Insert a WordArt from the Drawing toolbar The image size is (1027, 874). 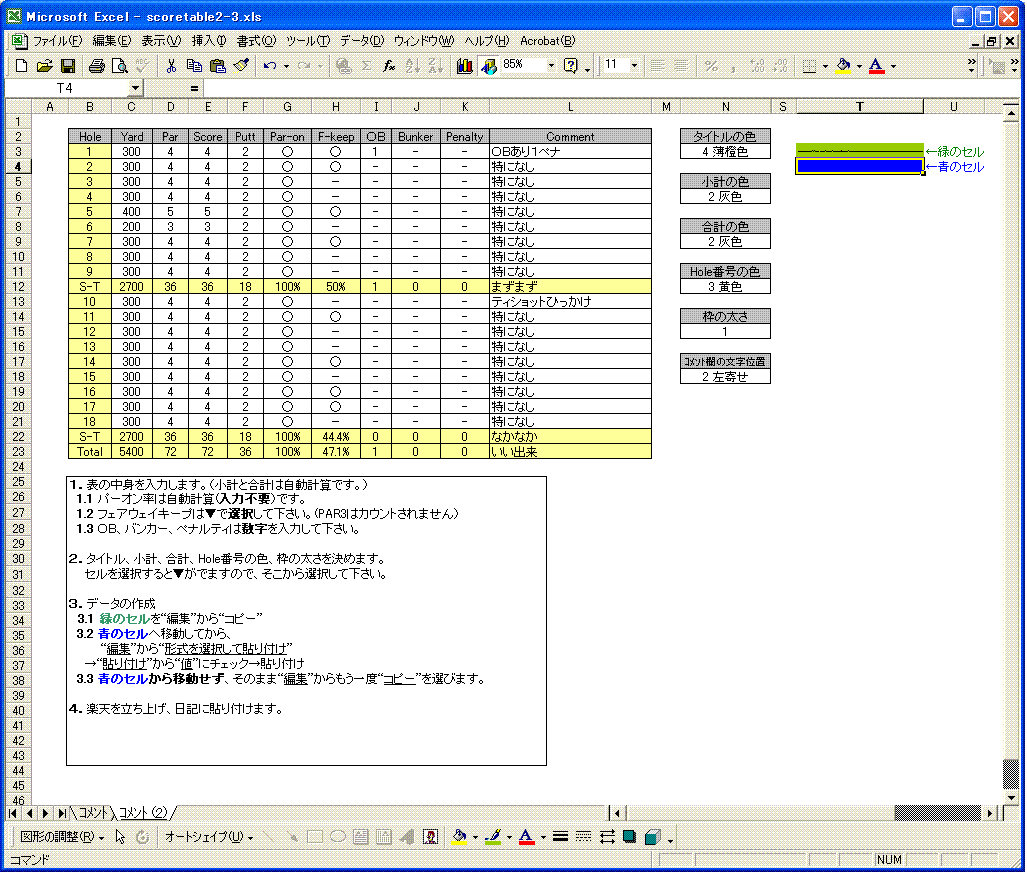pos(407,836)
